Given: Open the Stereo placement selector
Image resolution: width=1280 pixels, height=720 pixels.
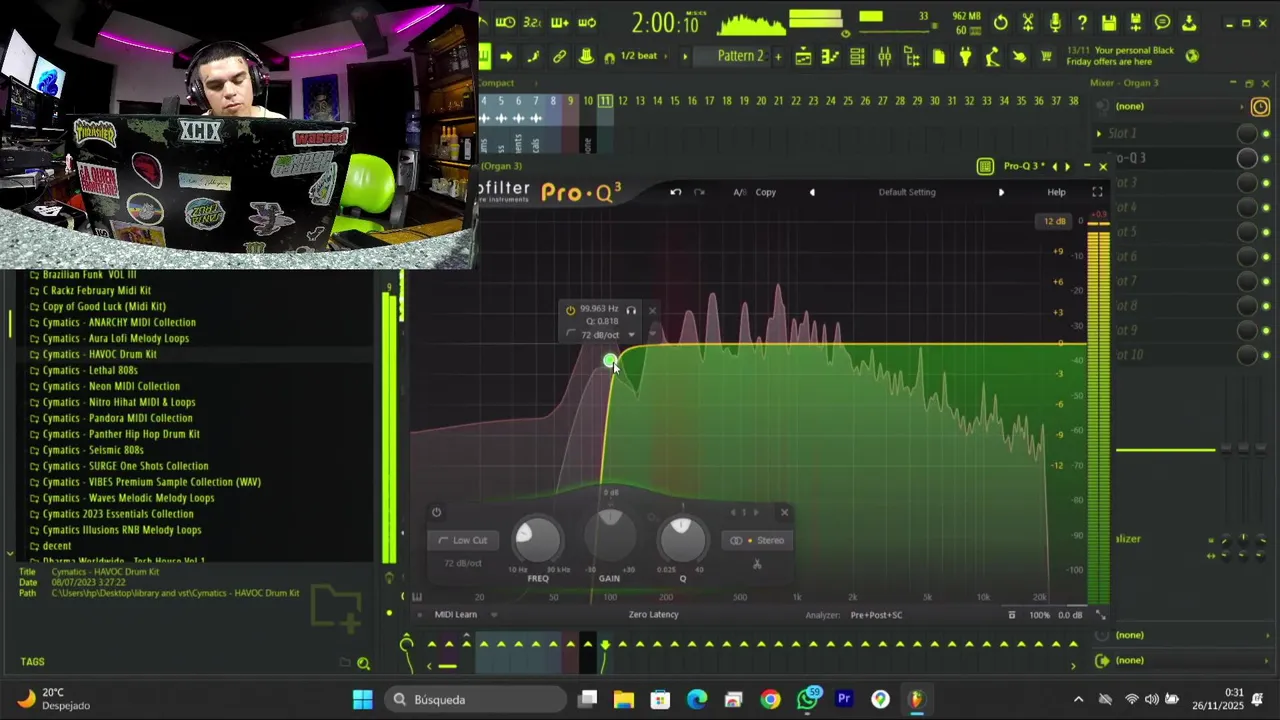Looking at the screenshot, I should click(x=757, y=540).
